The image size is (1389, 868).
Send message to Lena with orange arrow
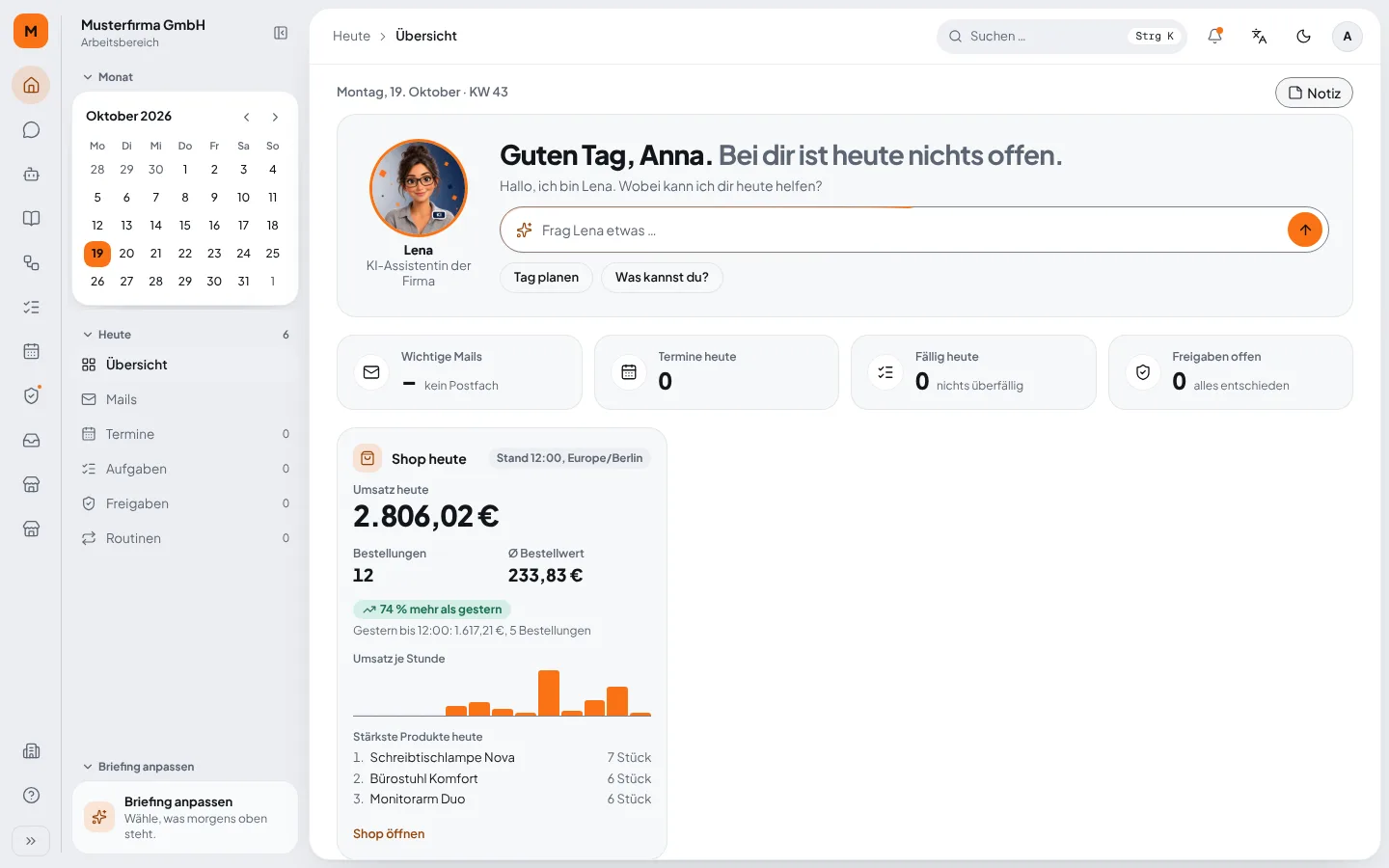1304,230
